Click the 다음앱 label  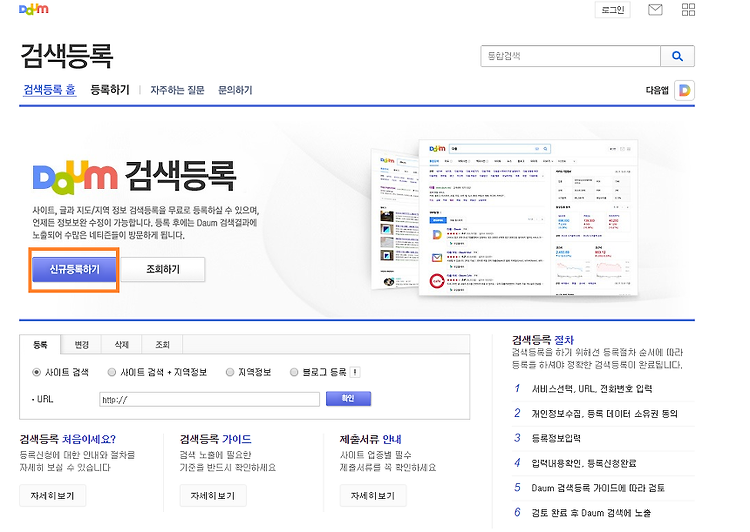(x=657, y=90)
